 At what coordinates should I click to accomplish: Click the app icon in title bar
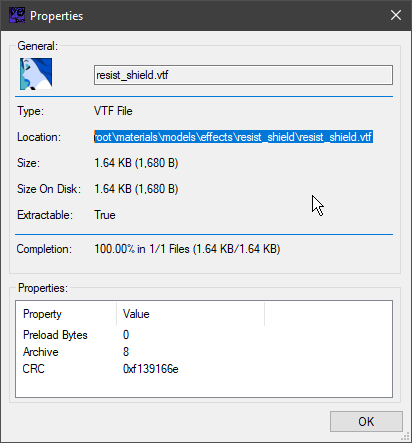point(17,15)
